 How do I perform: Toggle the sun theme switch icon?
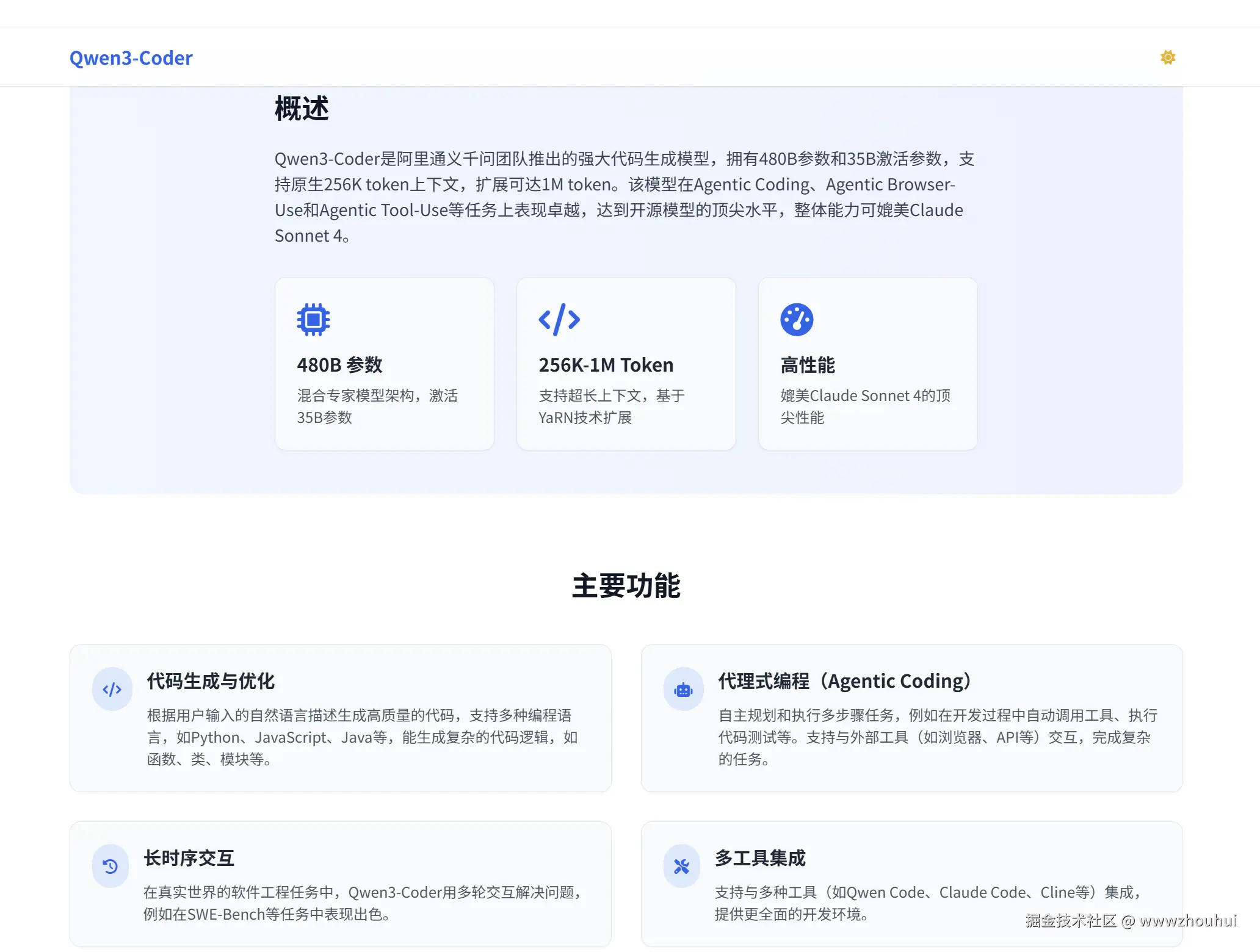pos(1168,57)
